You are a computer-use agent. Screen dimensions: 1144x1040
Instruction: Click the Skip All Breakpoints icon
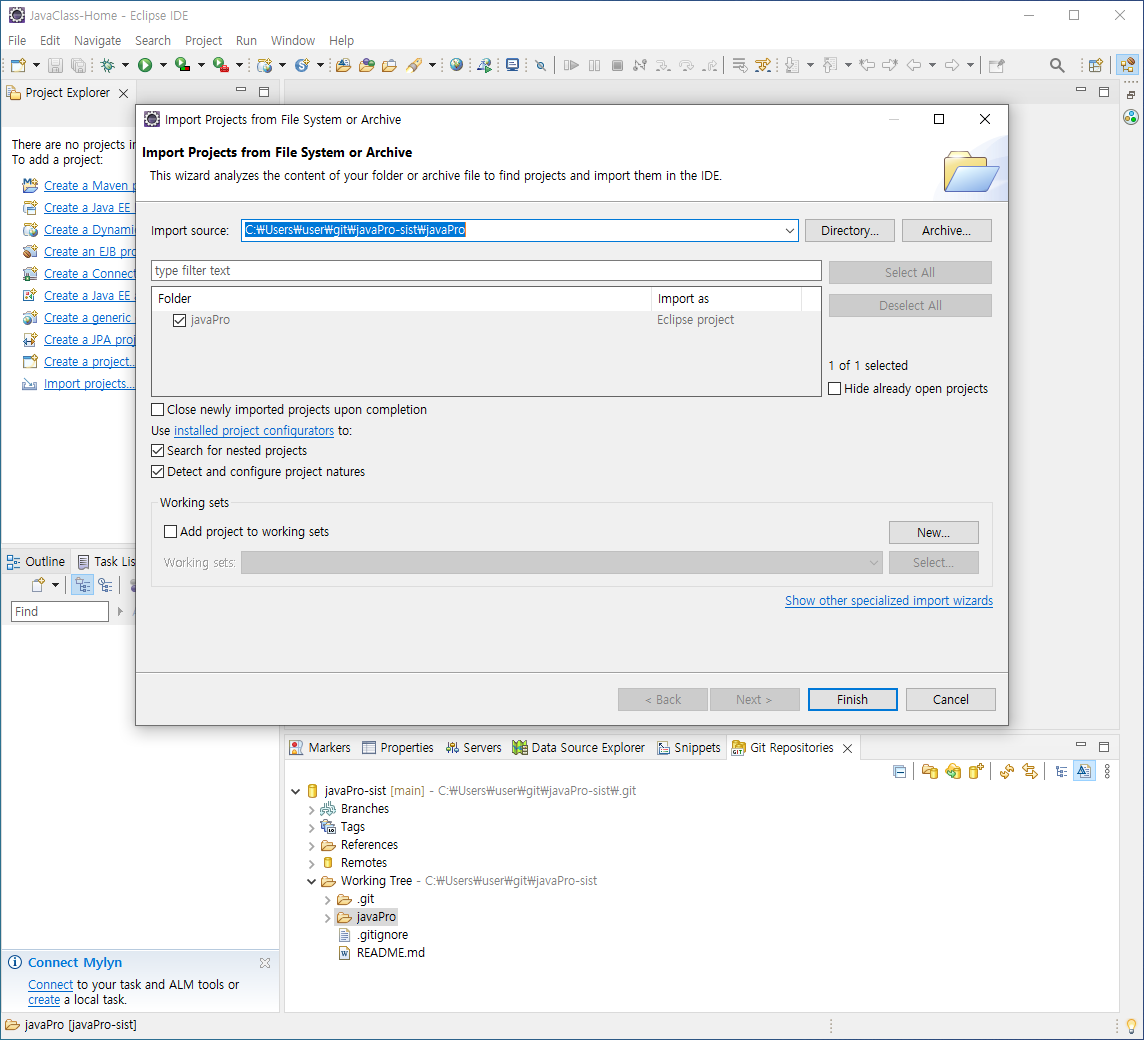tap(540, 65)
